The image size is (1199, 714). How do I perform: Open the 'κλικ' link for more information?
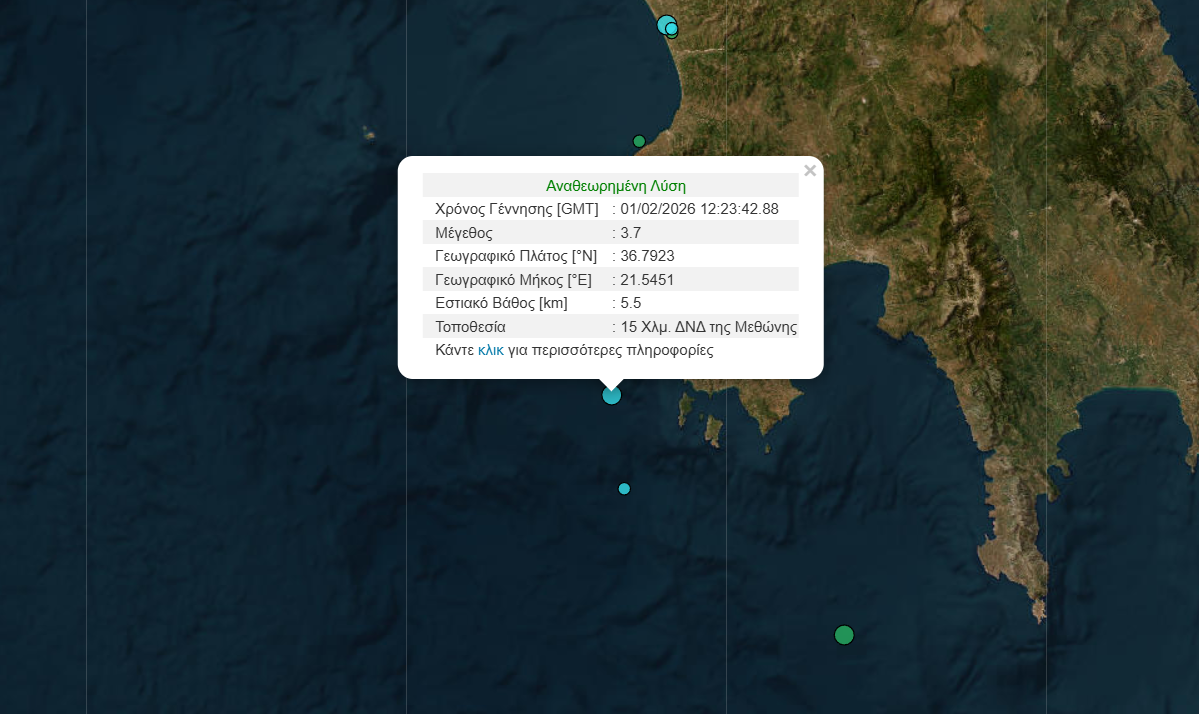click(x=490, y=351)
